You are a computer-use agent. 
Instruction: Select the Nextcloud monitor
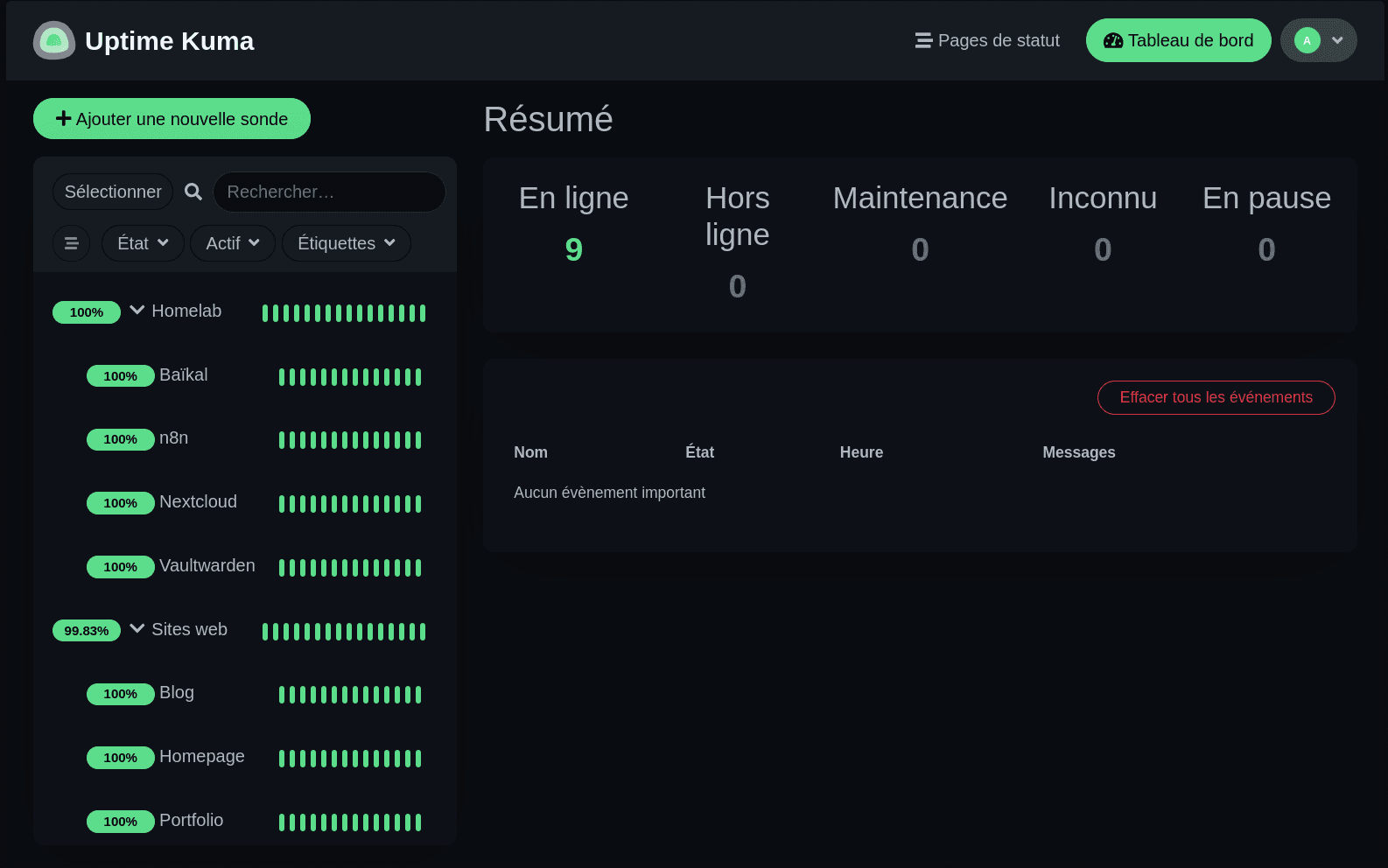pos(245,503)
